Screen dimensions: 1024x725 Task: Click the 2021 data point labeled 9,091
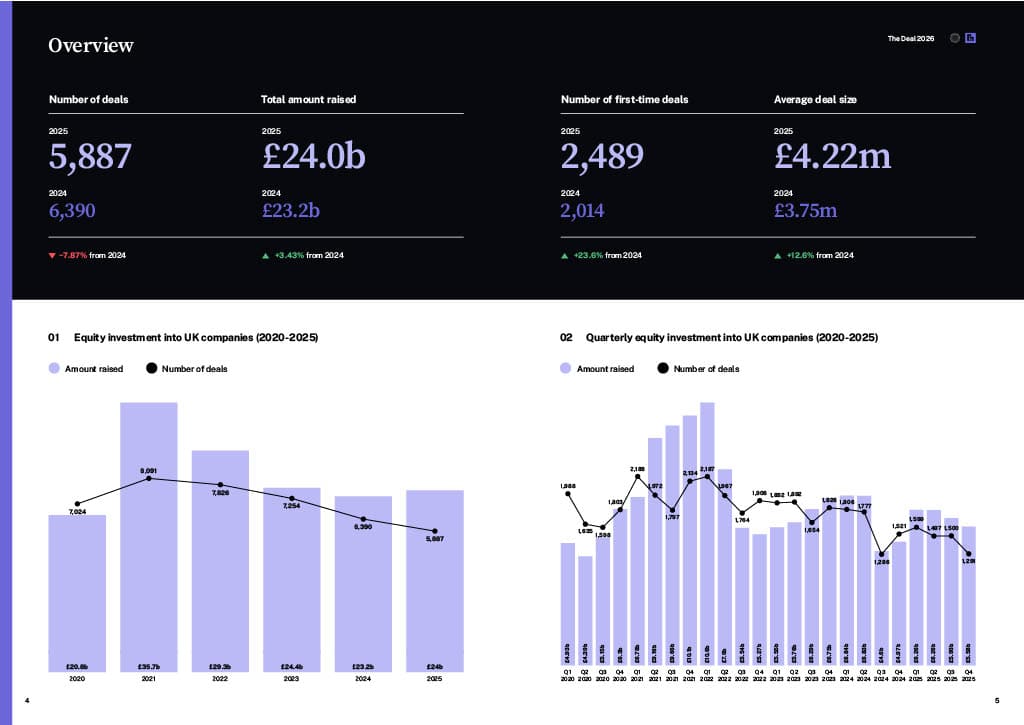coord(149,478)
